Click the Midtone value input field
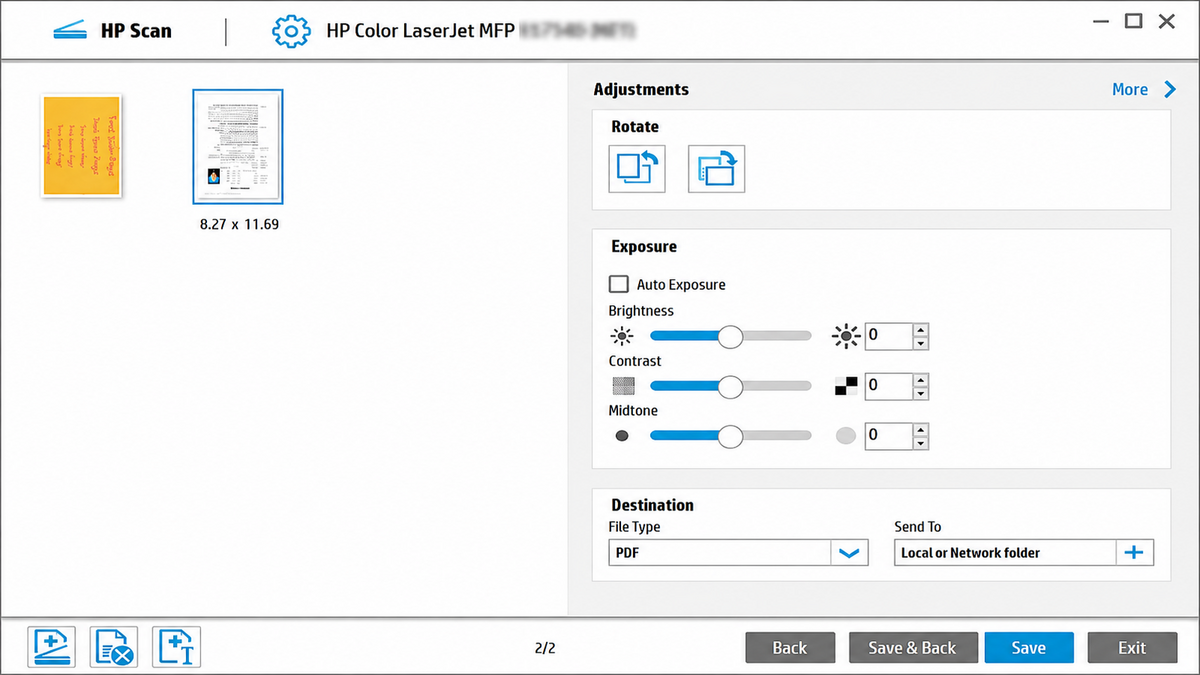The image size is (1200, 675). [889, 436]
